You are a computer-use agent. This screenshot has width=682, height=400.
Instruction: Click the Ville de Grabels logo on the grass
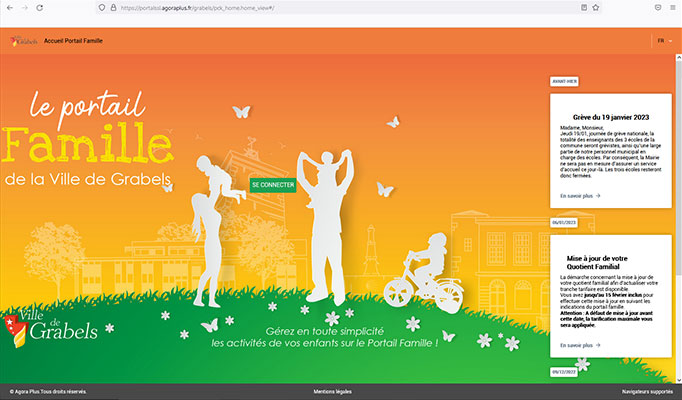coord(51,328)
